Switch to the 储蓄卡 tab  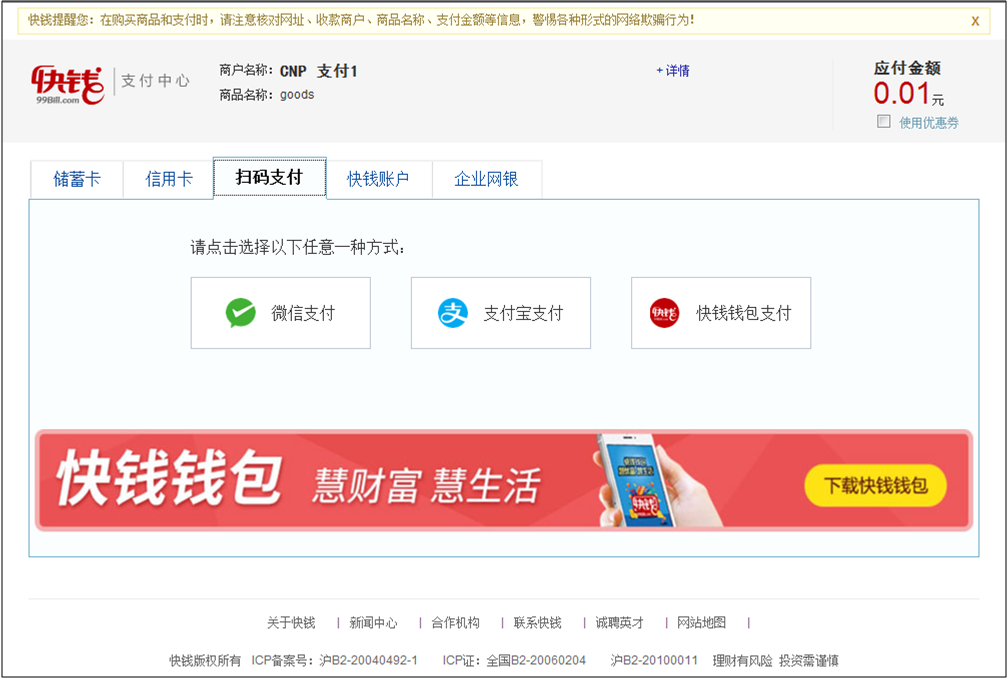pyautogui.click(x=77, y=179)
